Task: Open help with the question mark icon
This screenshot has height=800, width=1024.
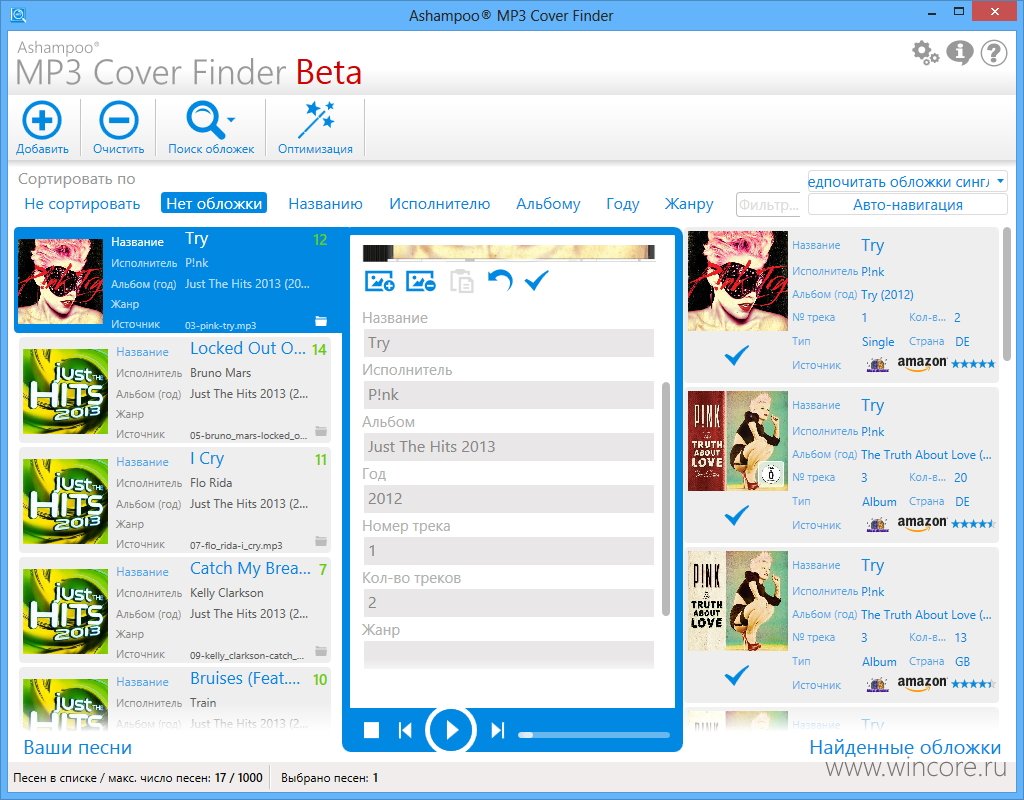Action: click(x=993, y=53)
